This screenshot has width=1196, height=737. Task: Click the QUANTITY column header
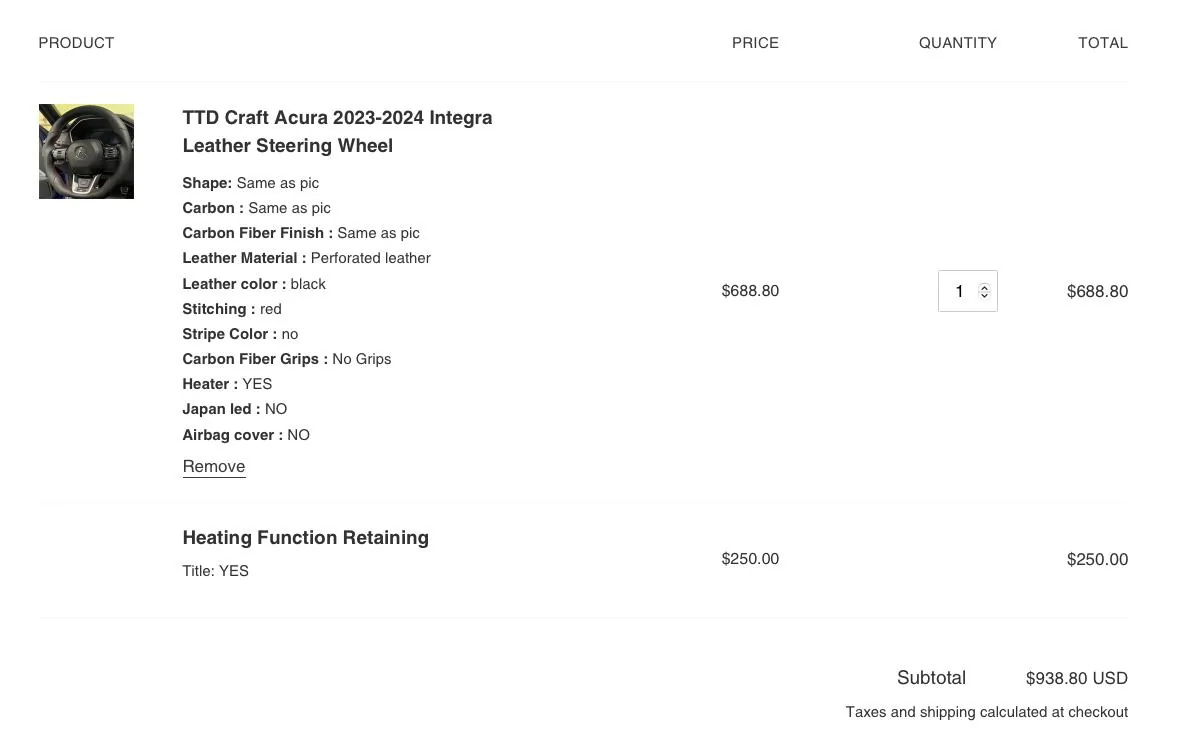click(x=957, y=43)
